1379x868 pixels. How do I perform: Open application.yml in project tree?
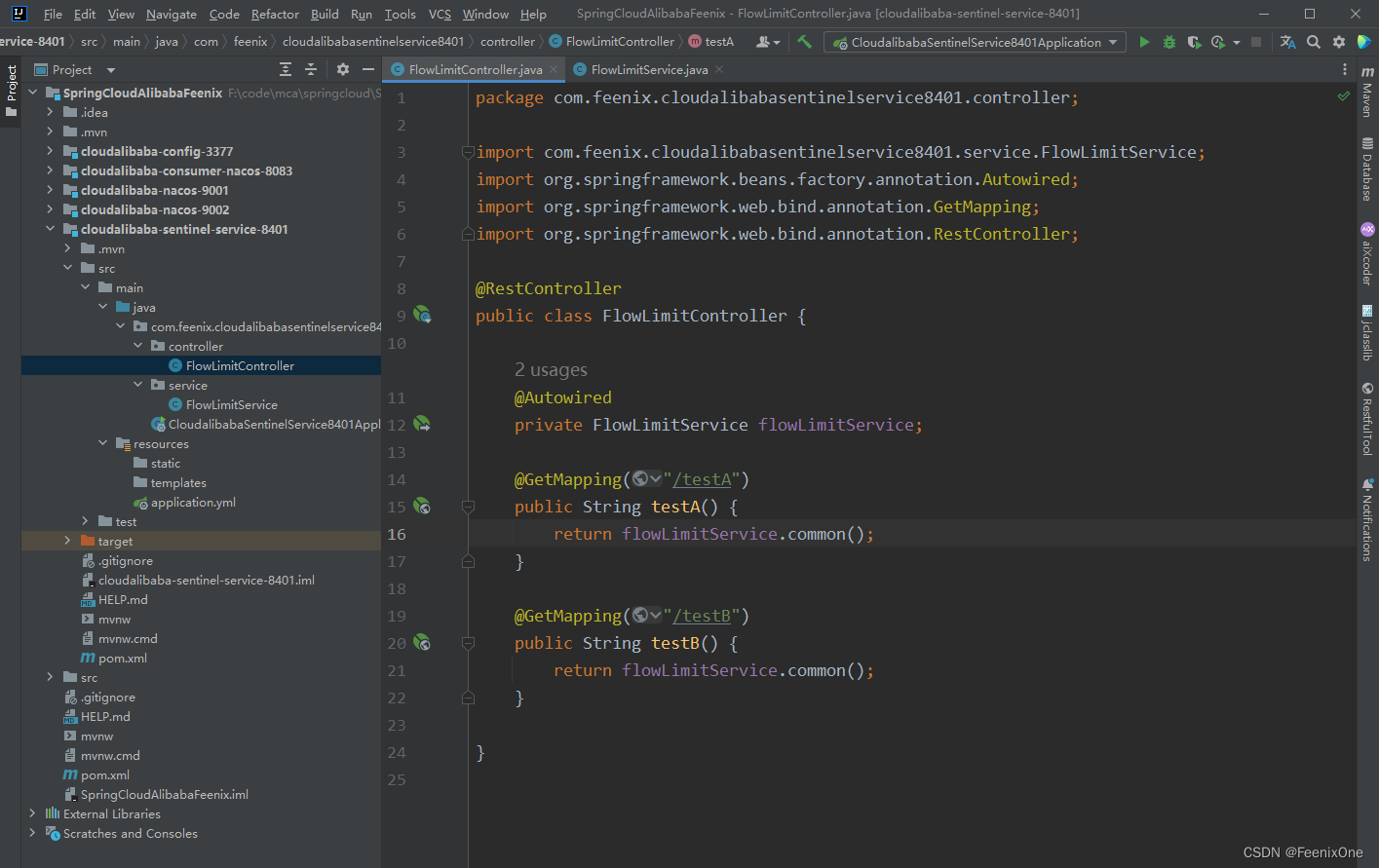(193, 502)
